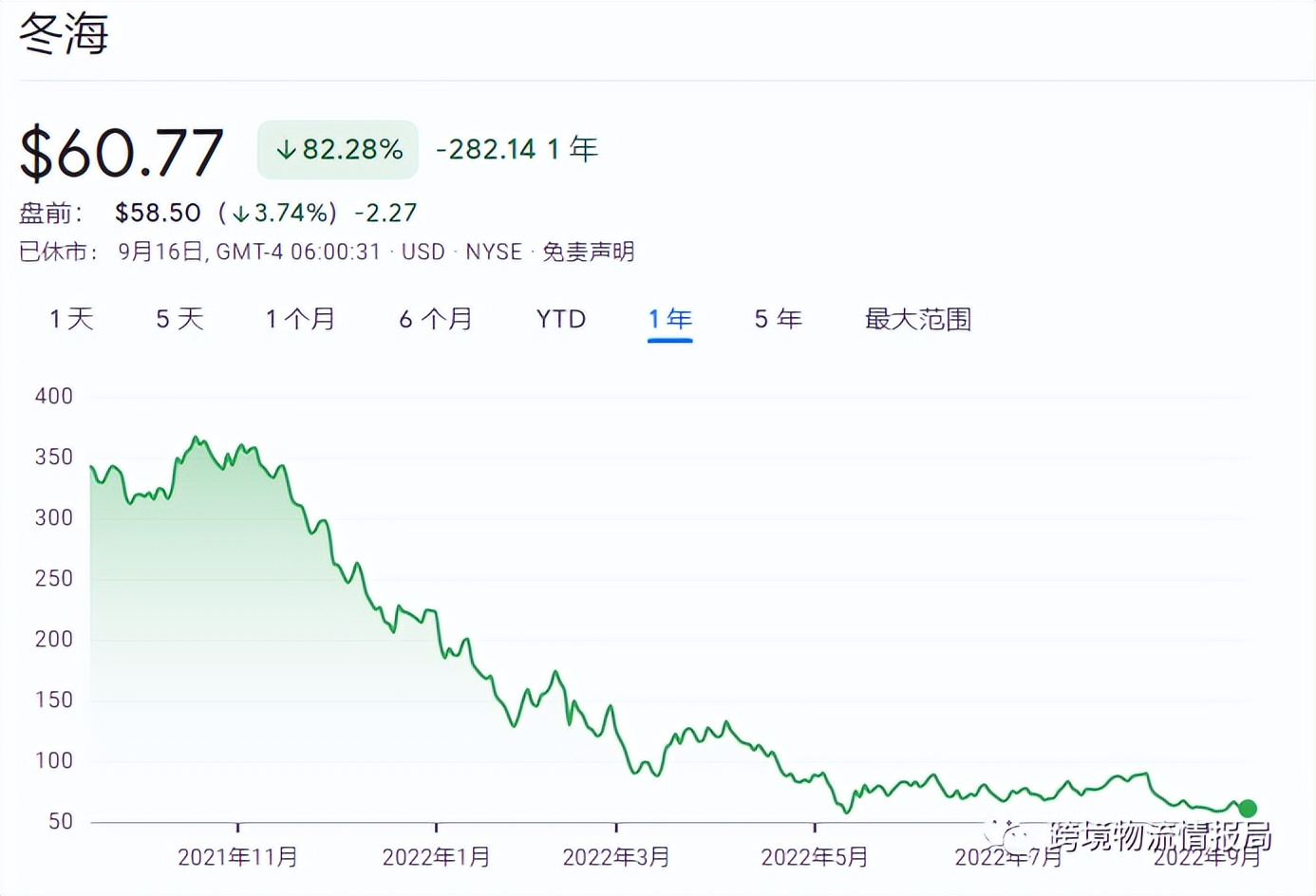
Task: Click the green 82.28% decline badge
Action: click(x=337, y=149)
